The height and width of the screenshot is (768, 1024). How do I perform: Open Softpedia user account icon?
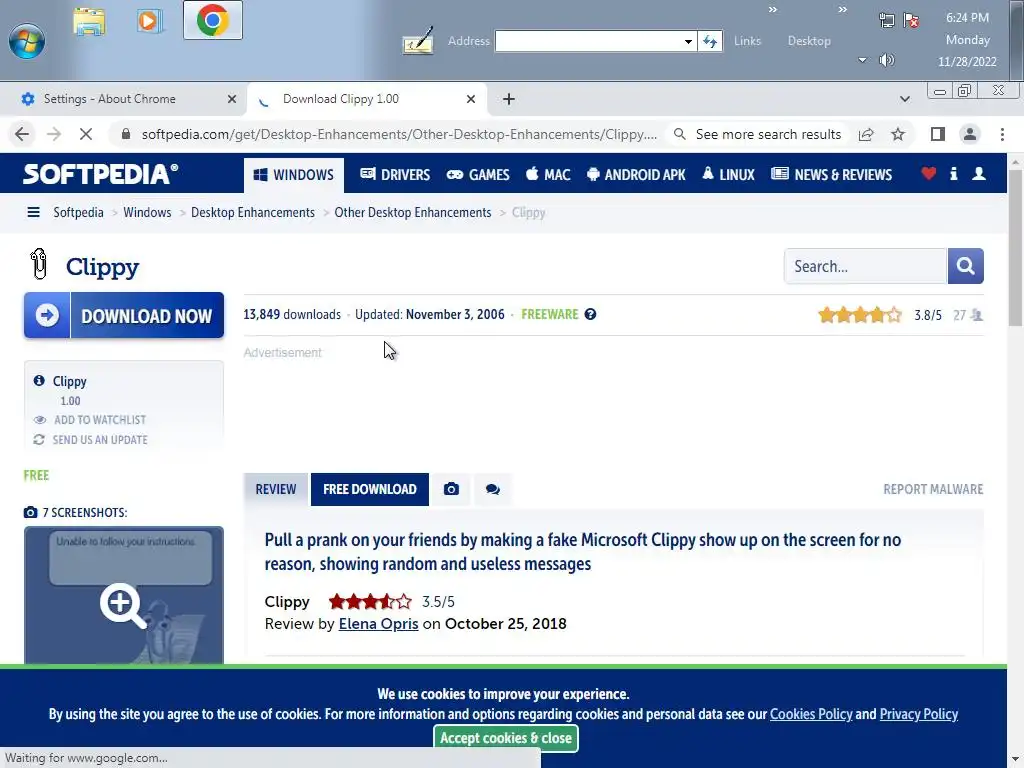[x=979, y=174]
